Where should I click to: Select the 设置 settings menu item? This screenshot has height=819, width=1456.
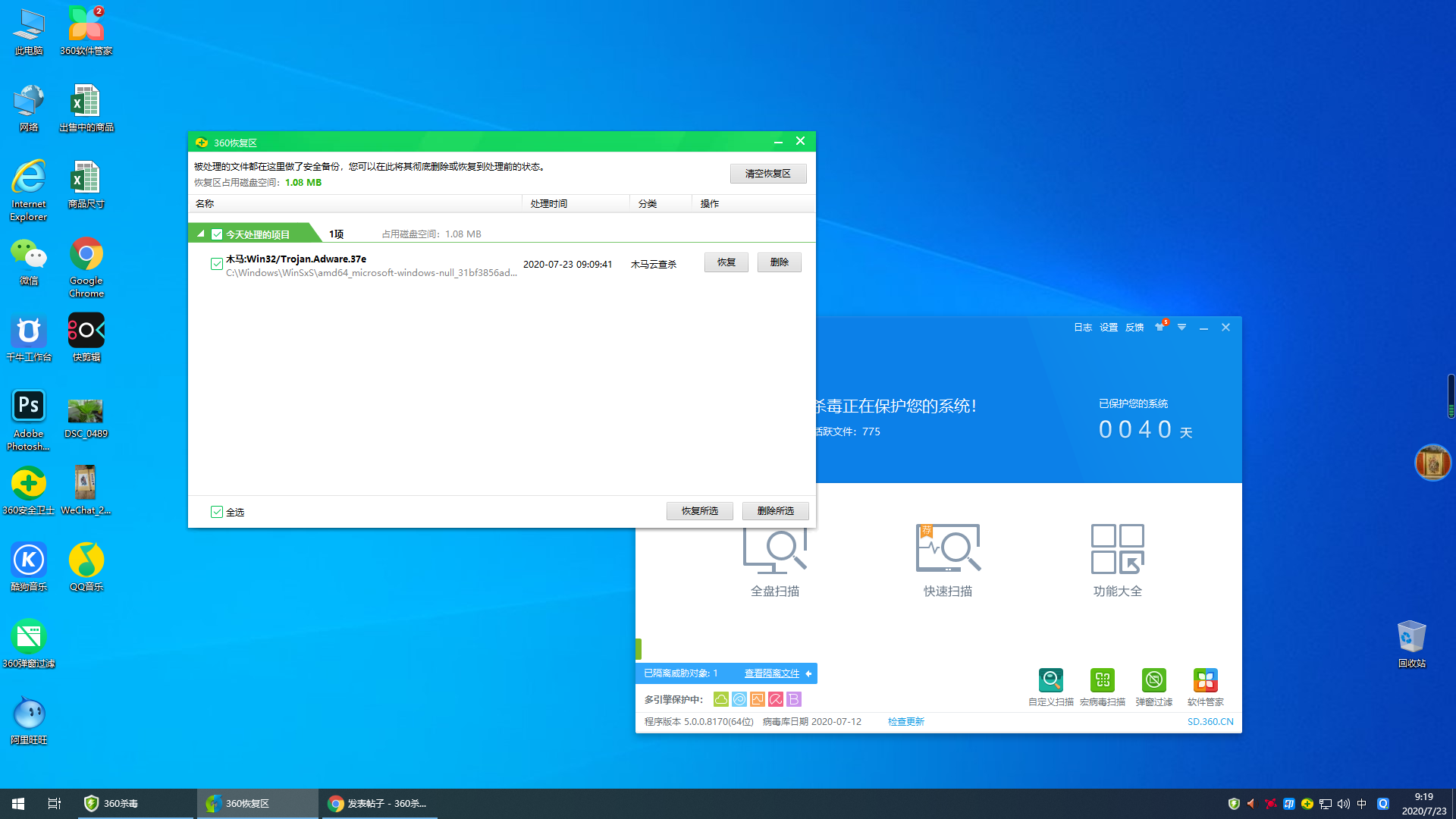pyautogui.click(x=1108, y=327)
